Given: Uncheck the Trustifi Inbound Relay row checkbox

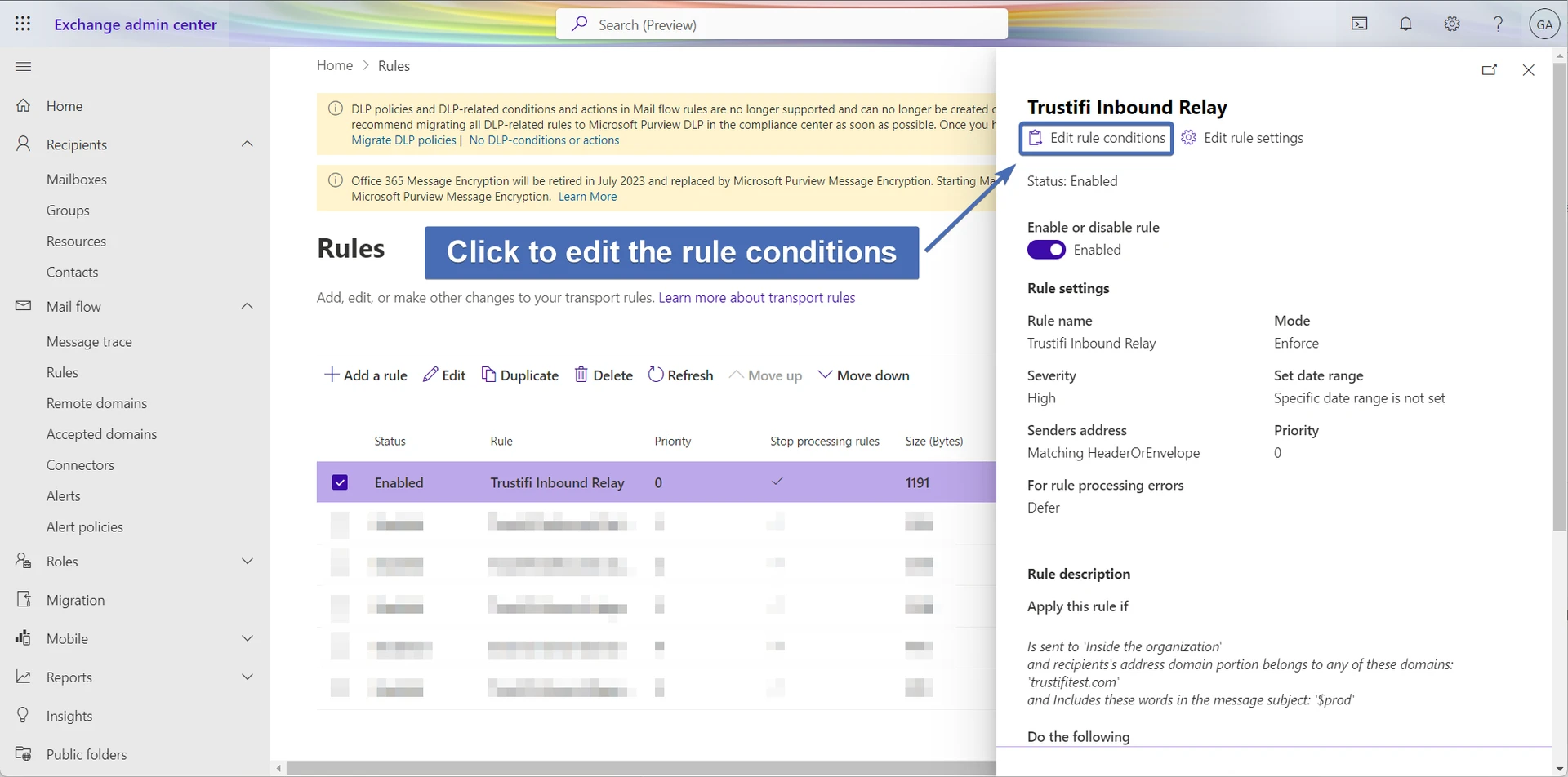Looking at the screenshot, I should 340,482.
